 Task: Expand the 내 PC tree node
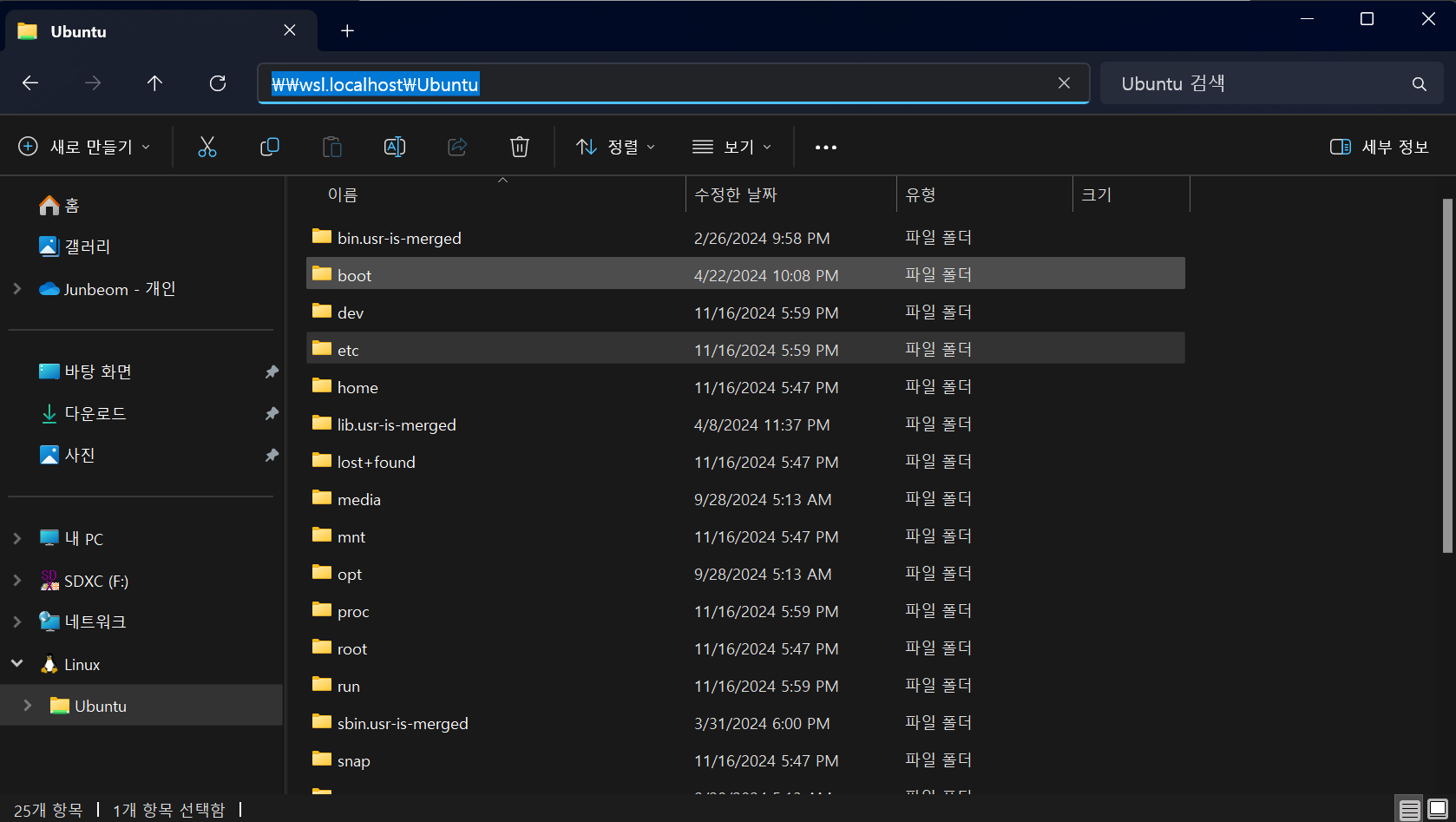click(x=16, y=538)
